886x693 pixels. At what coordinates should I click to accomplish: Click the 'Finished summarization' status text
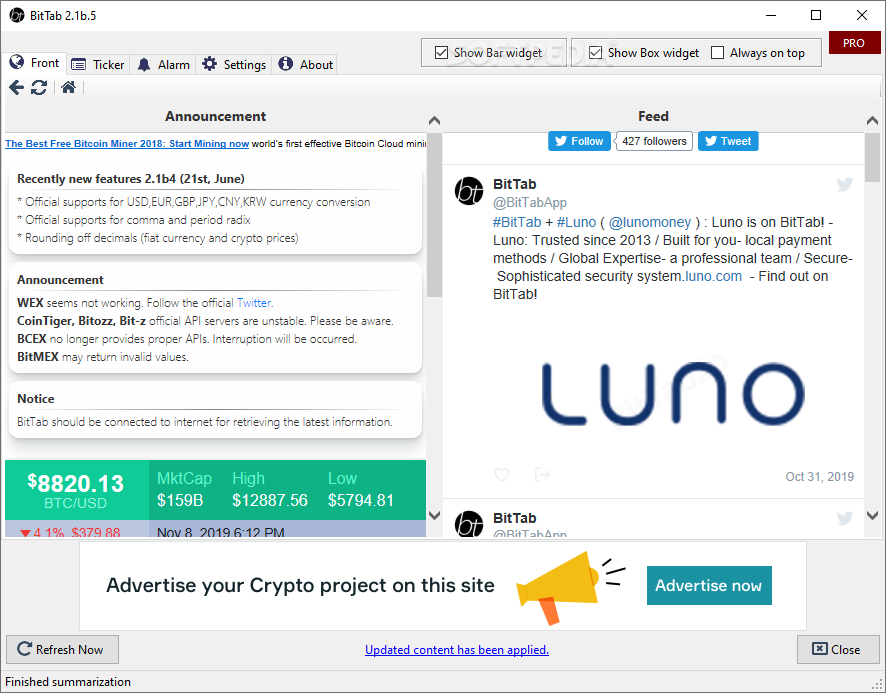(x=68, y=682)
